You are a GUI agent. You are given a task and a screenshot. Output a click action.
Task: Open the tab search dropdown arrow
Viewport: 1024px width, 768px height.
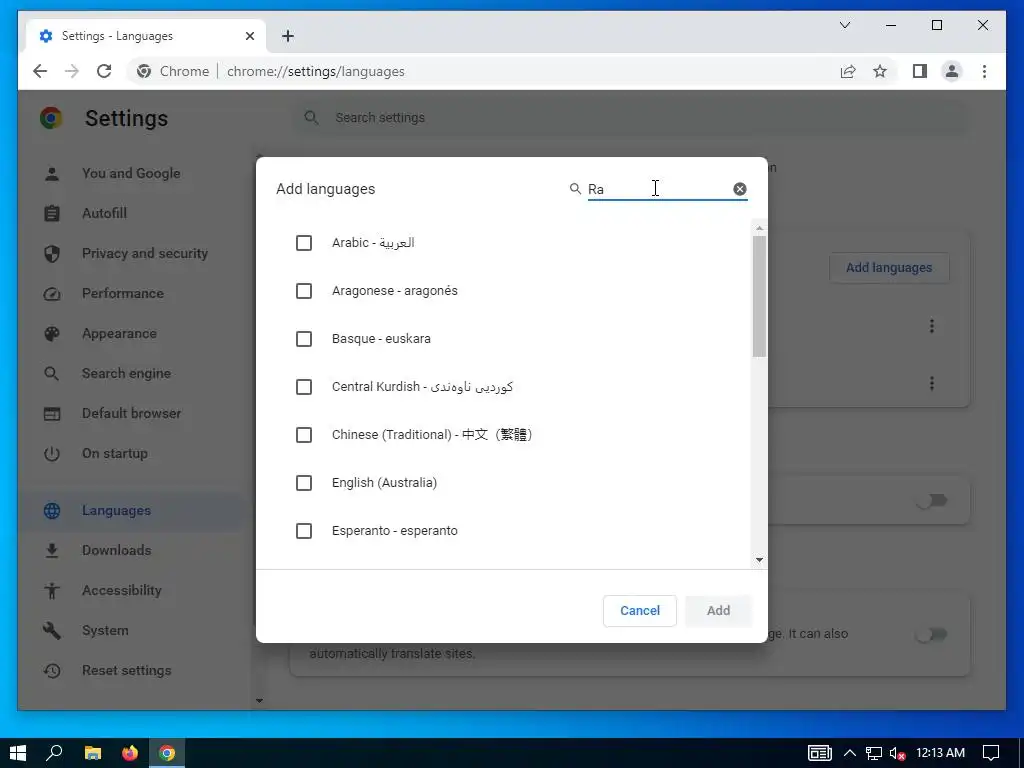tap(844, 25)
